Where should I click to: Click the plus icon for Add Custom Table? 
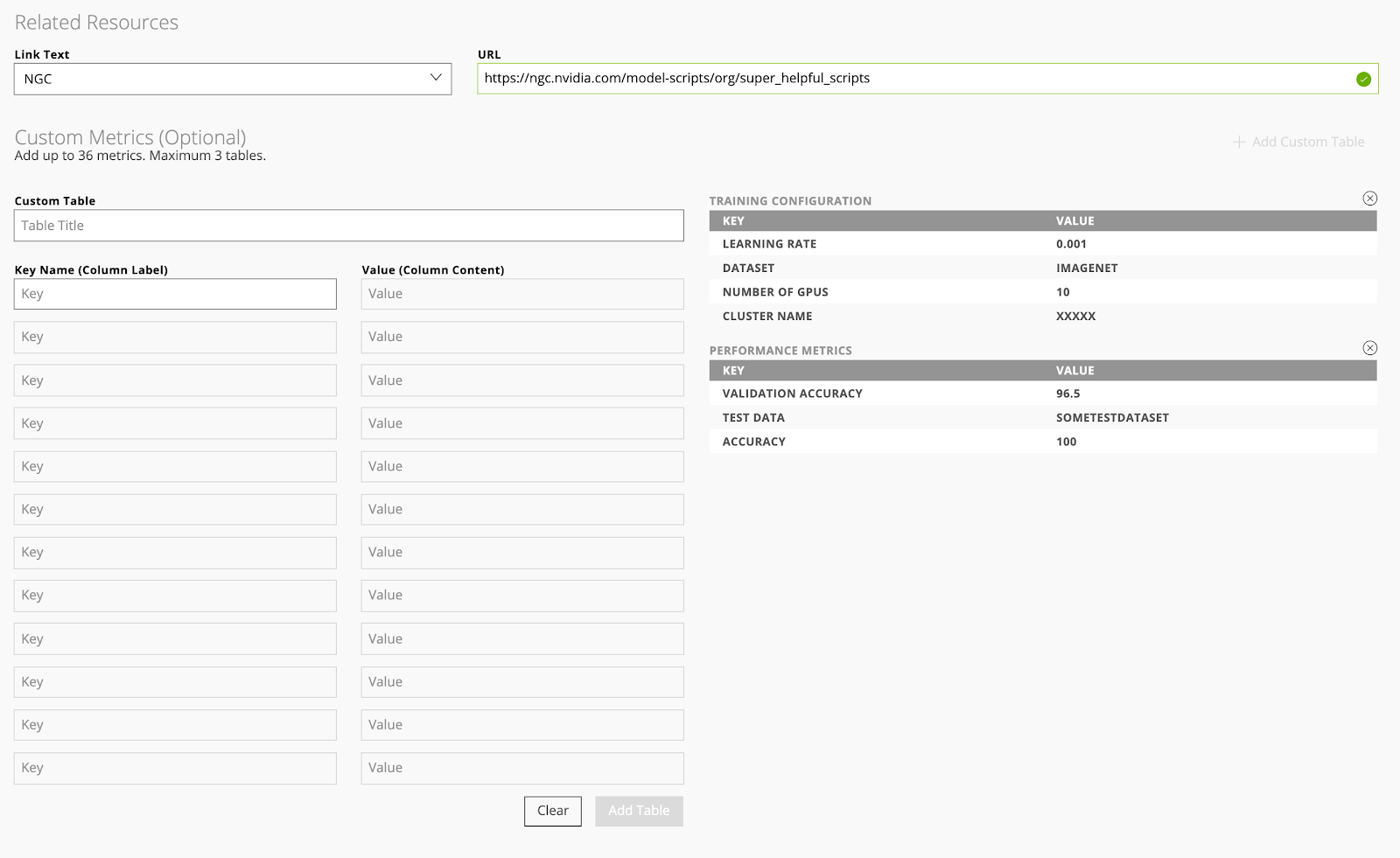click(x=1239, y=142)
